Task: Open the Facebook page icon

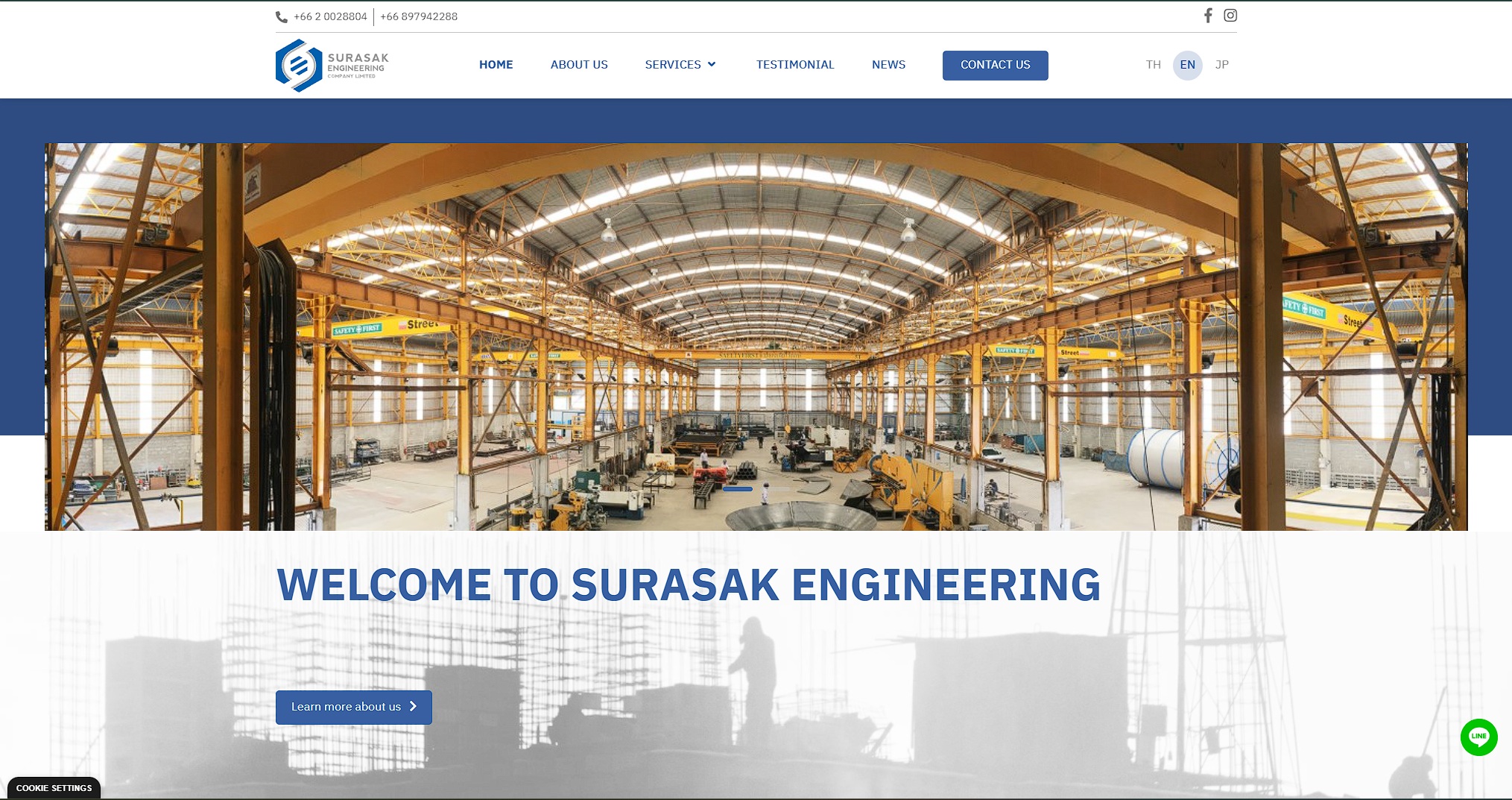Action: point(1208,16)
